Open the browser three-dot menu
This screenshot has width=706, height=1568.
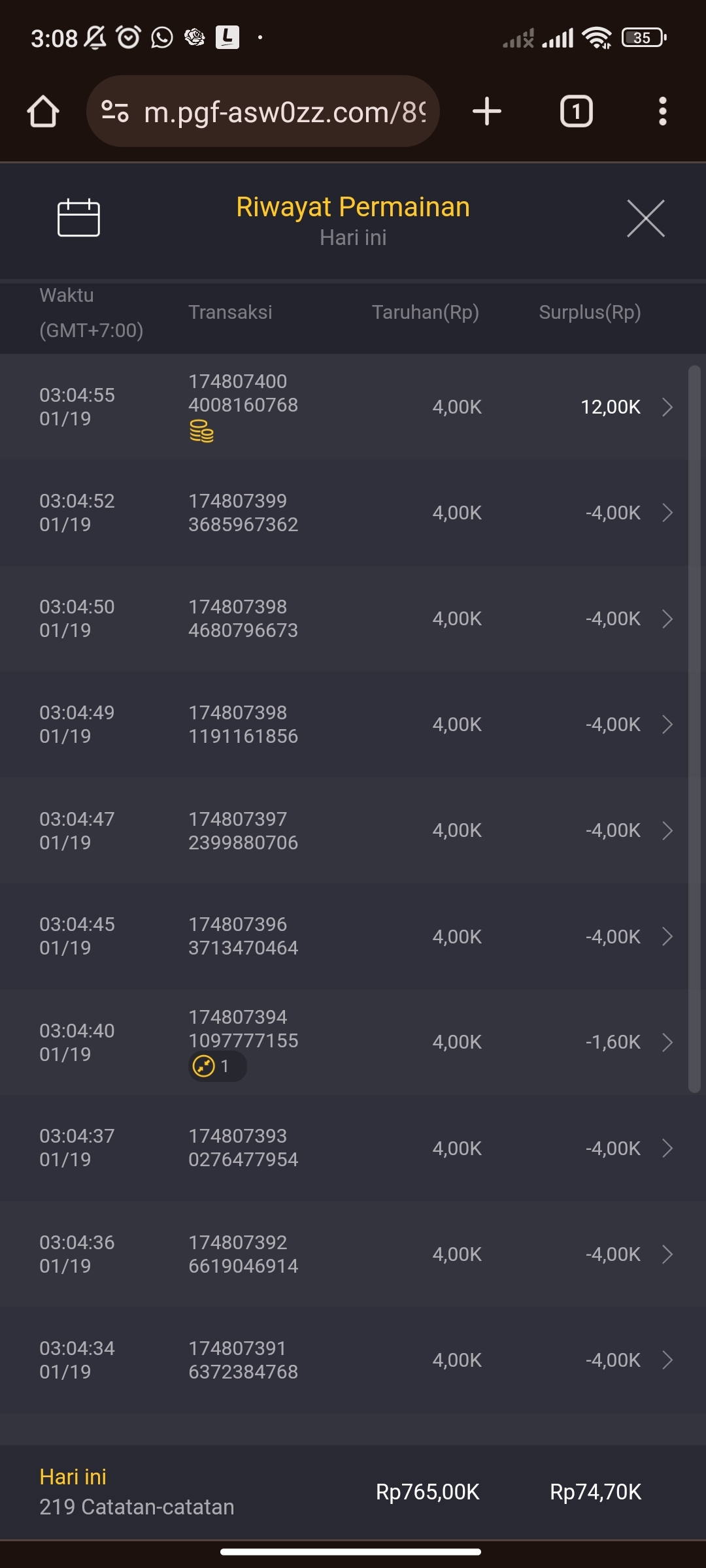coord(662,112)
